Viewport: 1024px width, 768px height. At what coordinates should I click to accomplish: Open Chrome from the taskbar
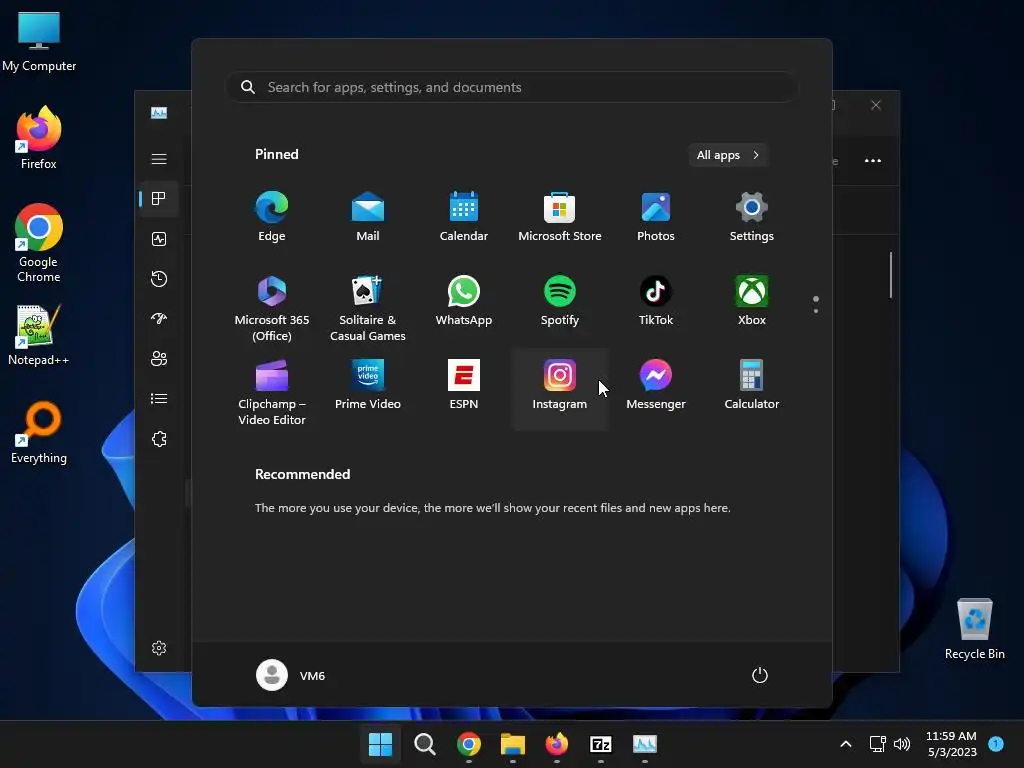(469, 744)
